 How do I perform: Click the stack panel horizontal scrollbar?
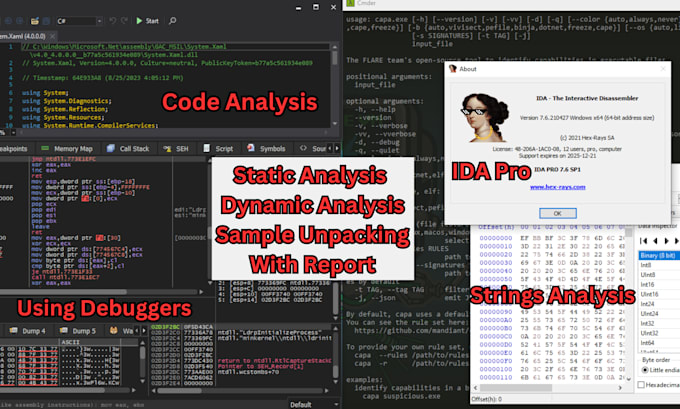(242, 390)
